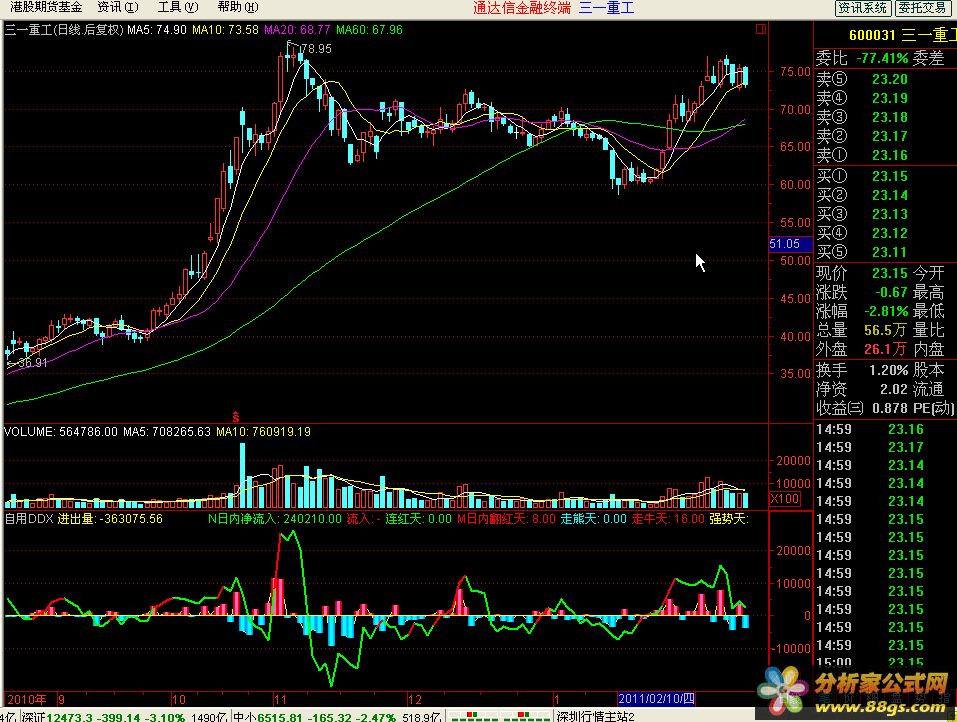Click the 资讯系统 button
957x722 pixels.
click(x=862, y=8)
